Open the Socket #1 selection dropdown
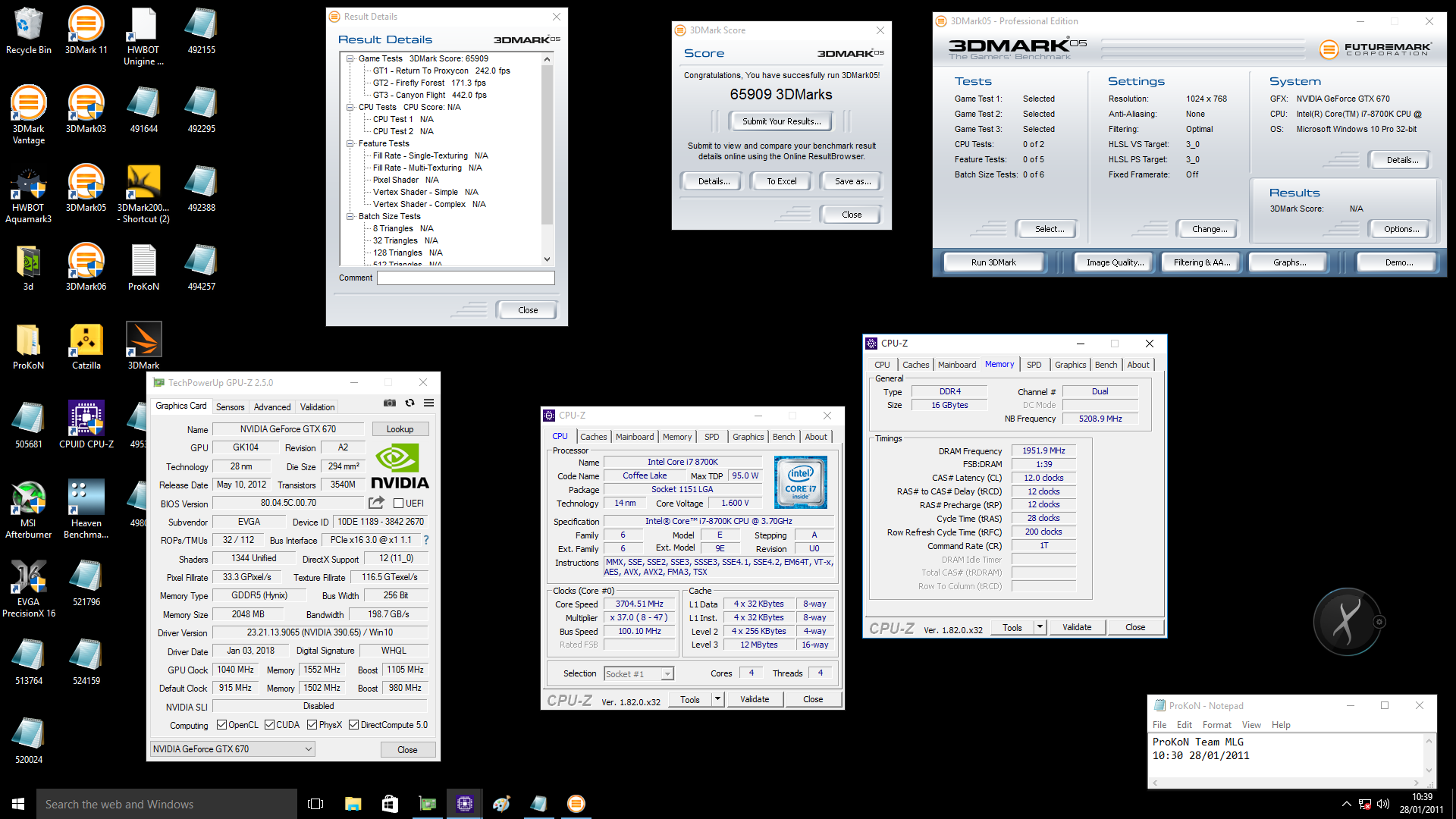The width and height of the screenshot is (1456, 819). coord(639,673)
